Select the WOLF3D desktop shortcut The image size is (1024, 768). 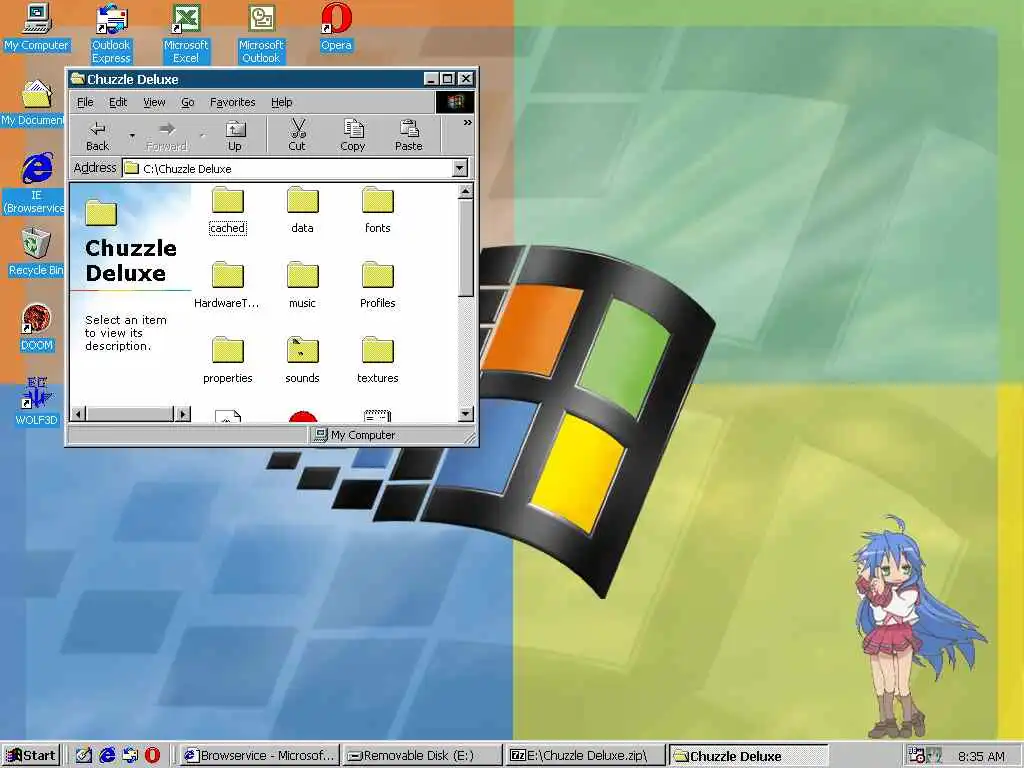[37, 402]
